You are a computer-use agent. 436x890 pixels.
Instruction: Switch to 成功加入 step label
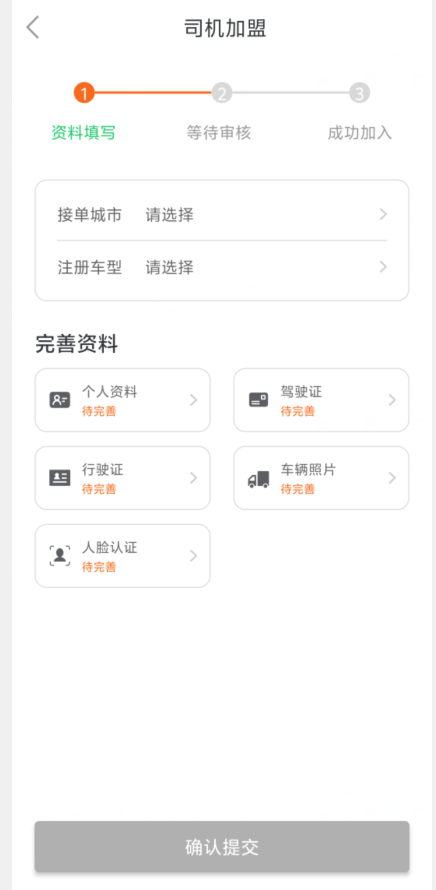click(x=359, y=133)
